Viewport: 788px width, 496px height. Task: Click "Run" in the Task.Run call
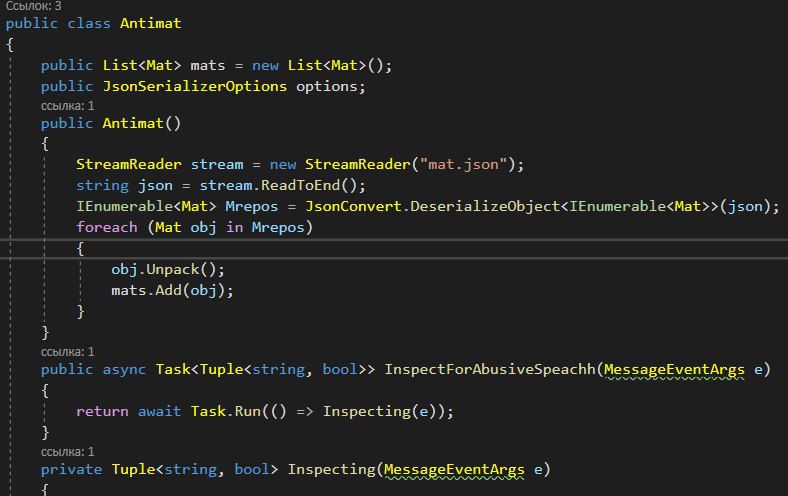coord(247,411)
